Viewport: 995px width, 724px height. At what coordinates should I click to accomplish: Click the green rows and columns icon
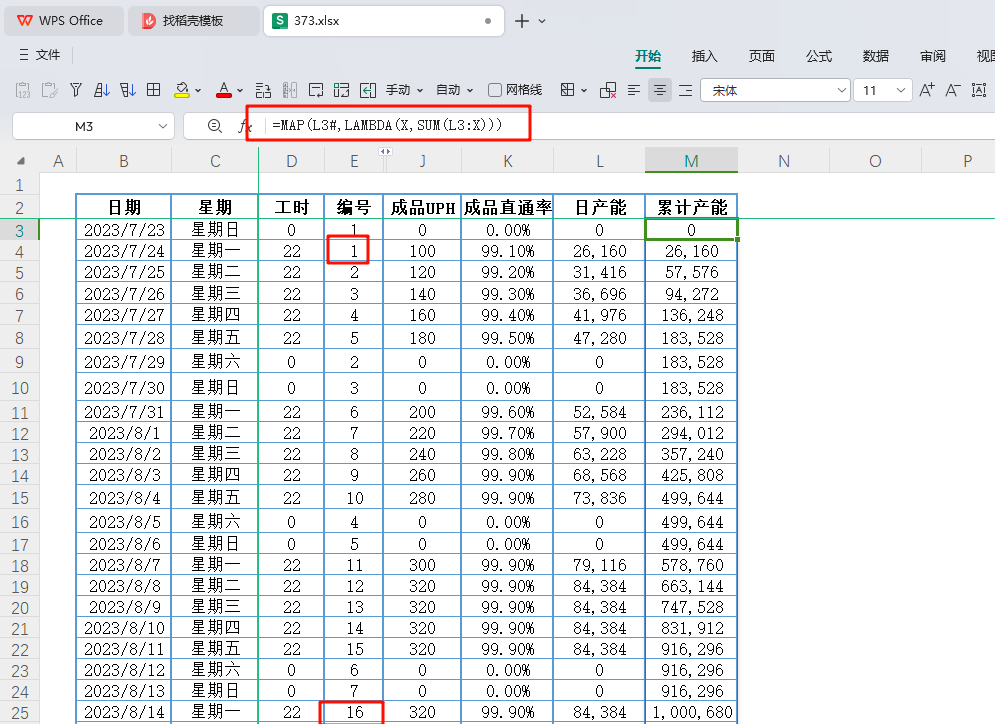click(x=341, y=90)
